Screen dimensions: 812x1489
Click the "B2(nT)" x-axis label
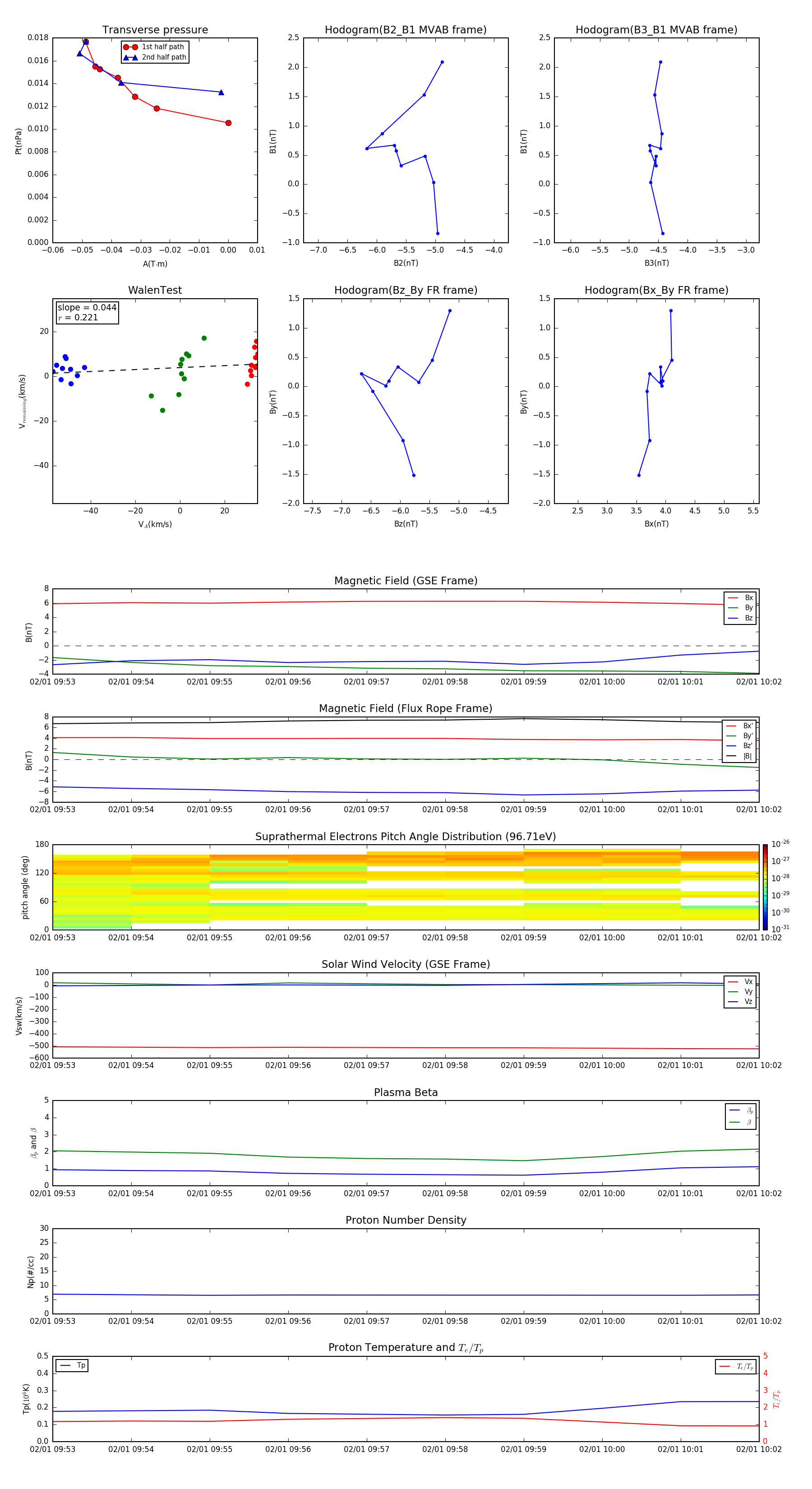coord(406,263)
